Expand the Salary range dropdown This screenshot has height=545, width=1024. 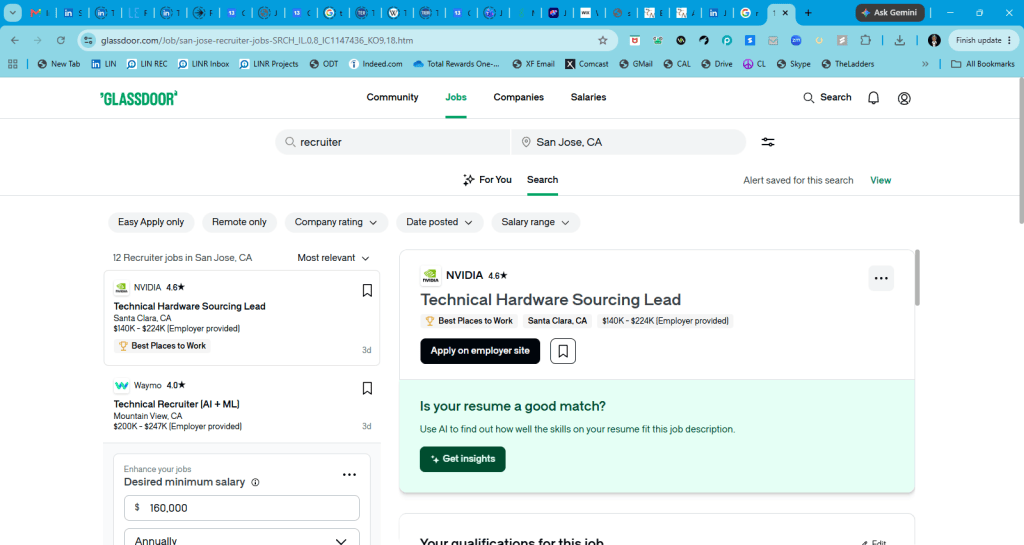click(536, 222)
